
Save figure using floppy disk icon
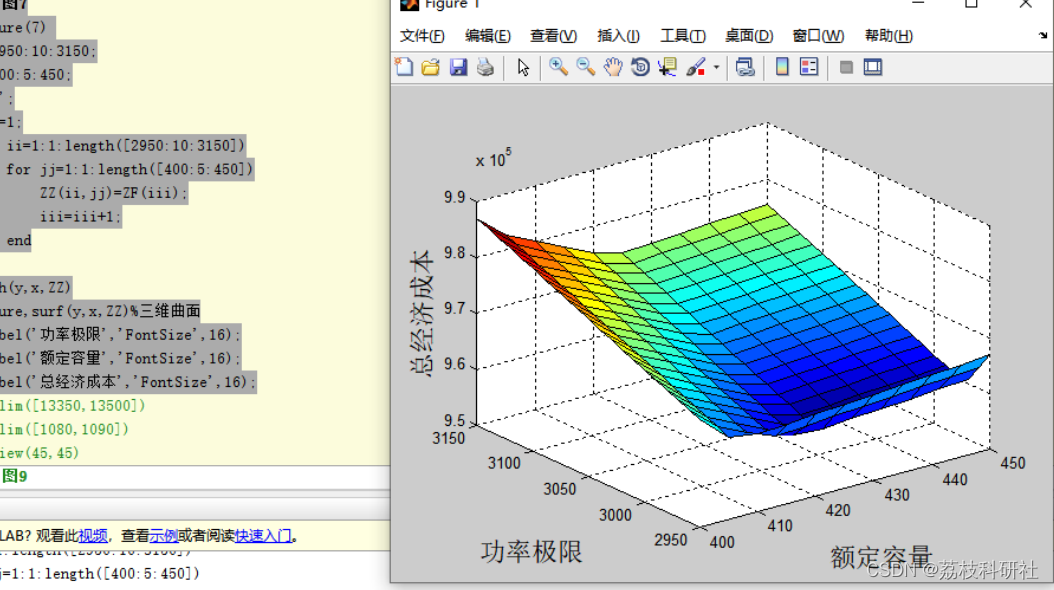[x=458, y=67]
